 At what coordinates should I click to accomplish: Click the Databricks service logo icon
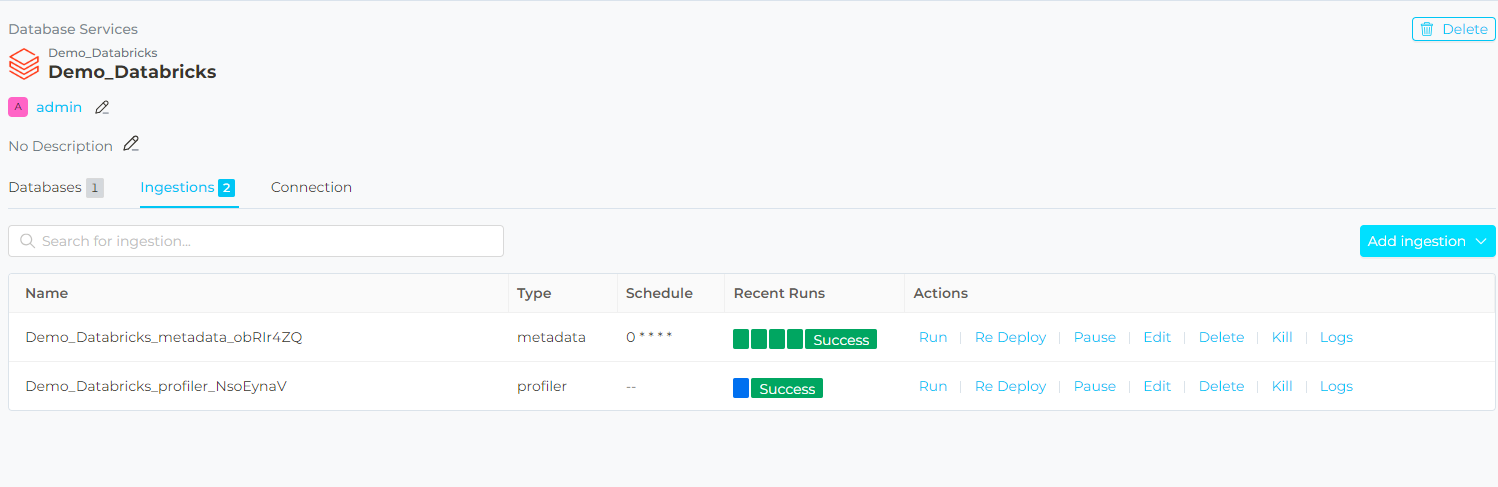tap(24, 64)
